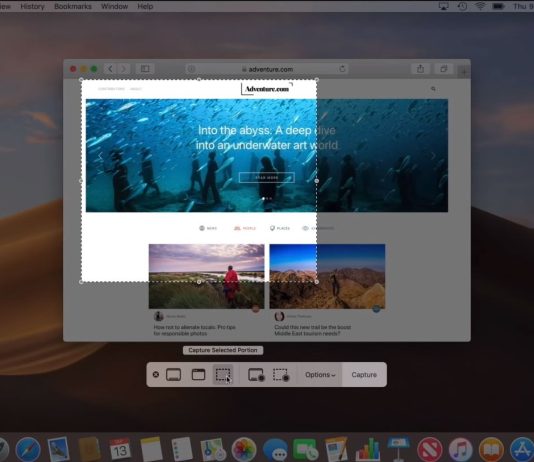Open News from the Dock
The width and height of the screenshot is (534, 462).
(430, 449)
